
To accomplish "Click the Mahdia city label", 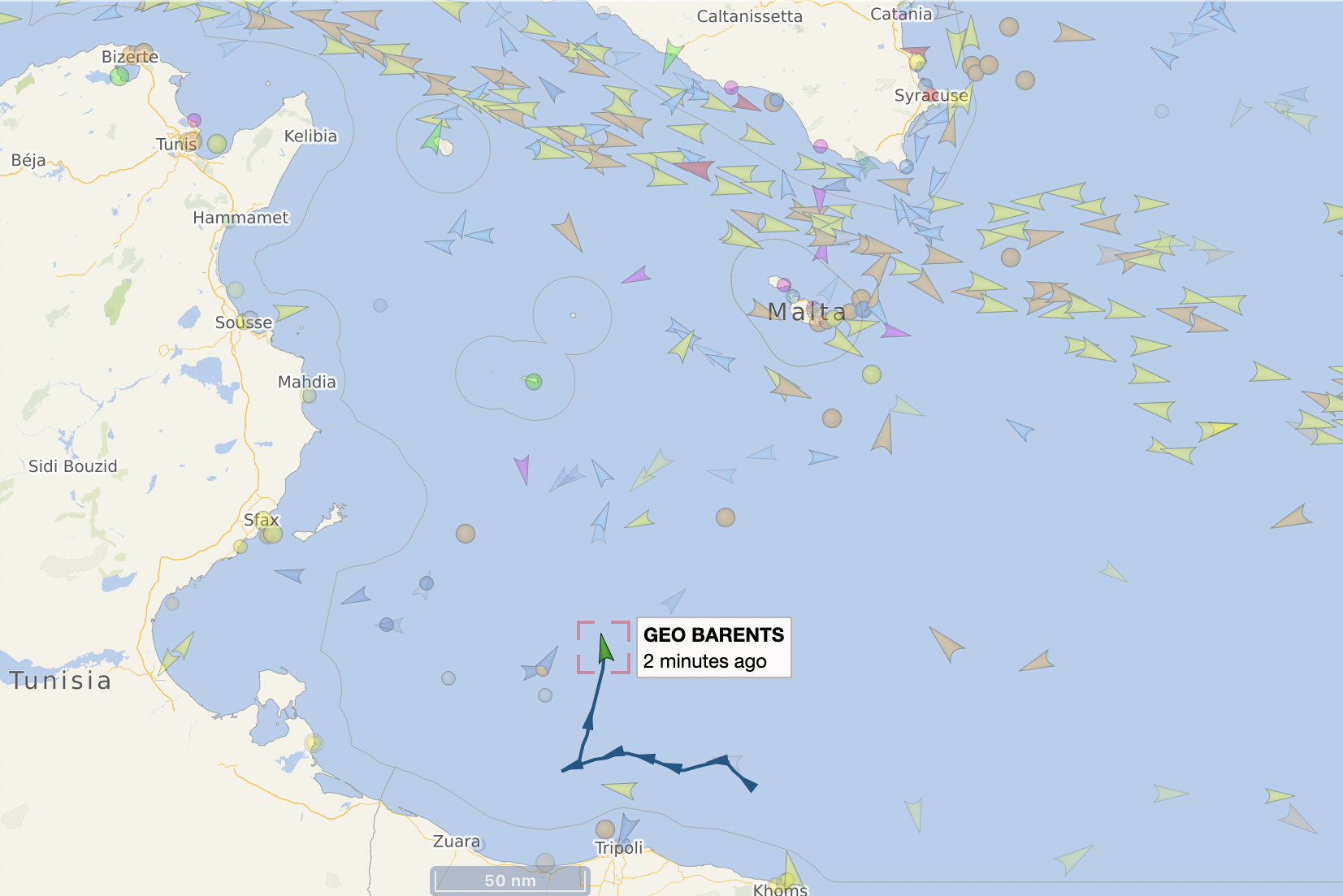I will click(306, 382).
